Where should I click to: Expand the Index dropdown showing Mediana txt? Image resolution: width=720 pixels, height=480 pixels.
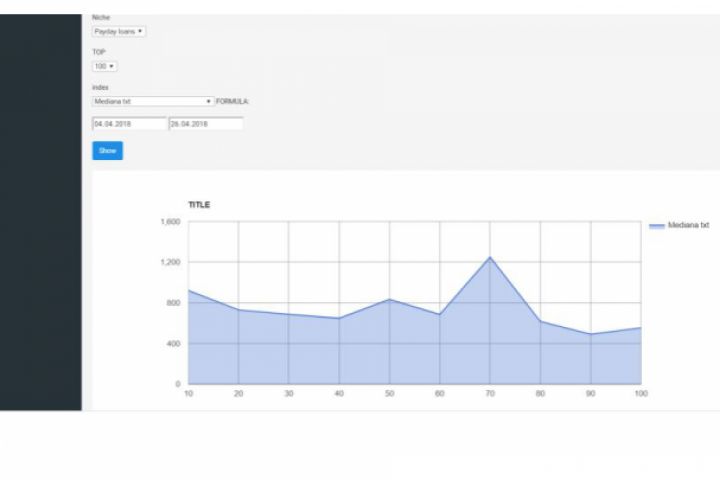[153, 101]
